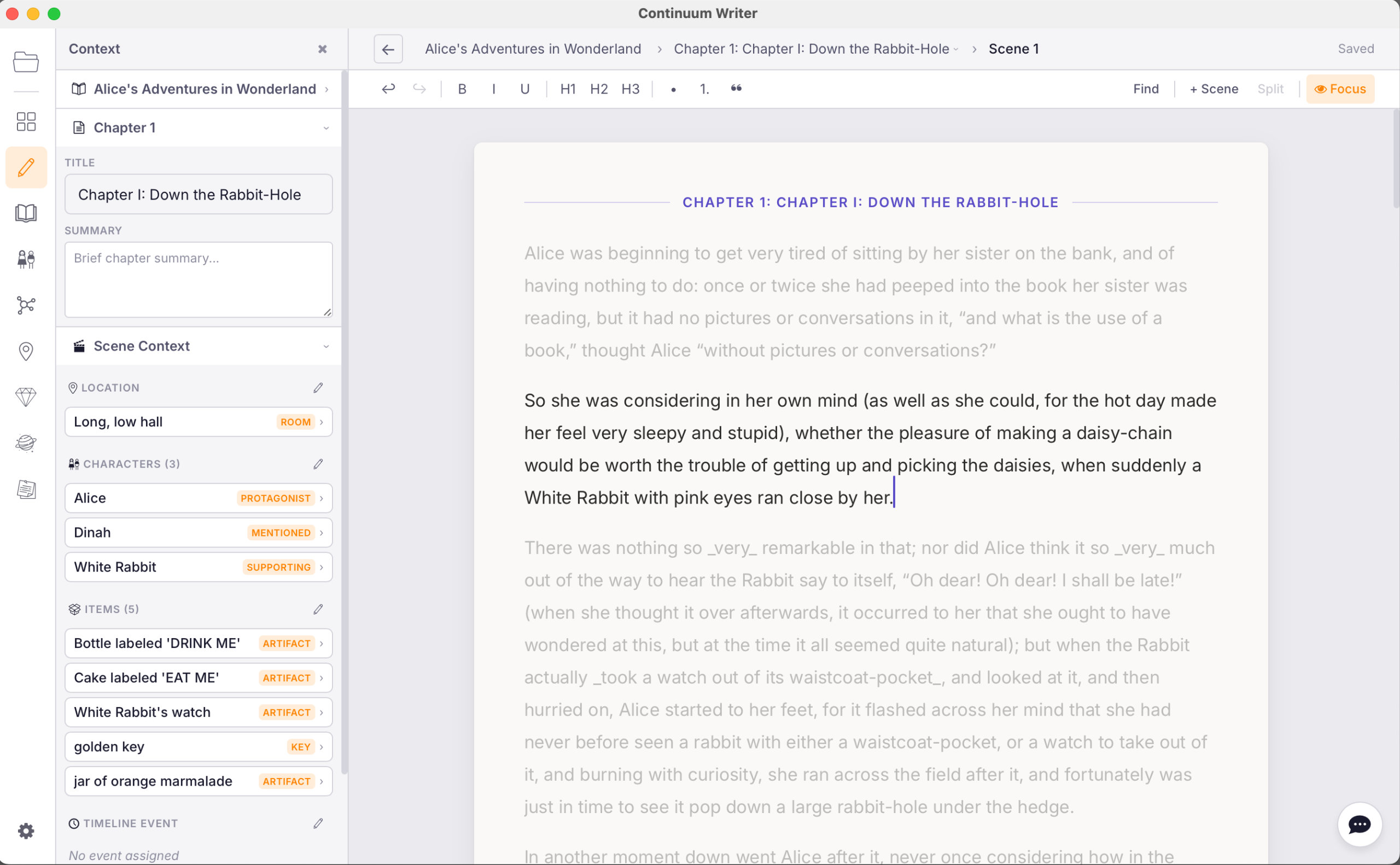Open Cake labeled 'EAT ME' item
1400x865 pixels.
199,678
